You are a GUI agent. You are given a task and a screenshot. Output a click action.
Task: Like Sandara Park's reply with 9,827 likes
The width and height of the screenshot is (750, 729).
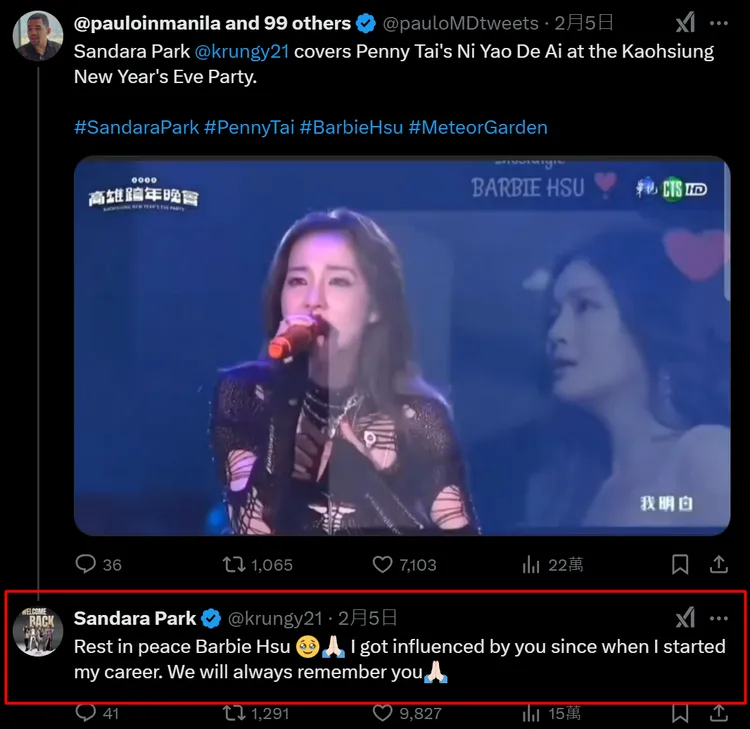pyautogui.click(x=382, y=713)
